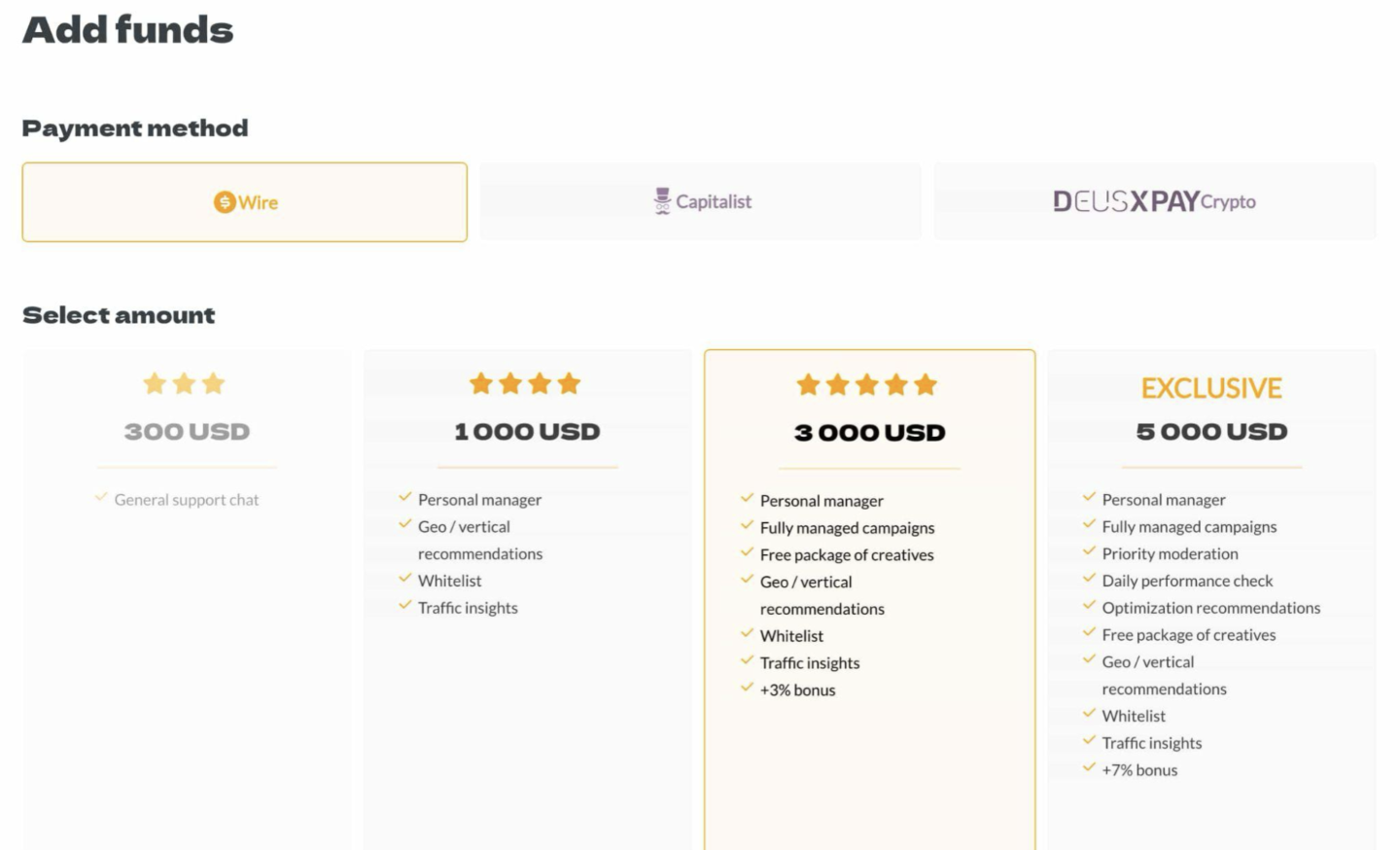Click the Capitalist top-hat logo icon
The width and height of the screenshot is (1400, 850).
662,201
